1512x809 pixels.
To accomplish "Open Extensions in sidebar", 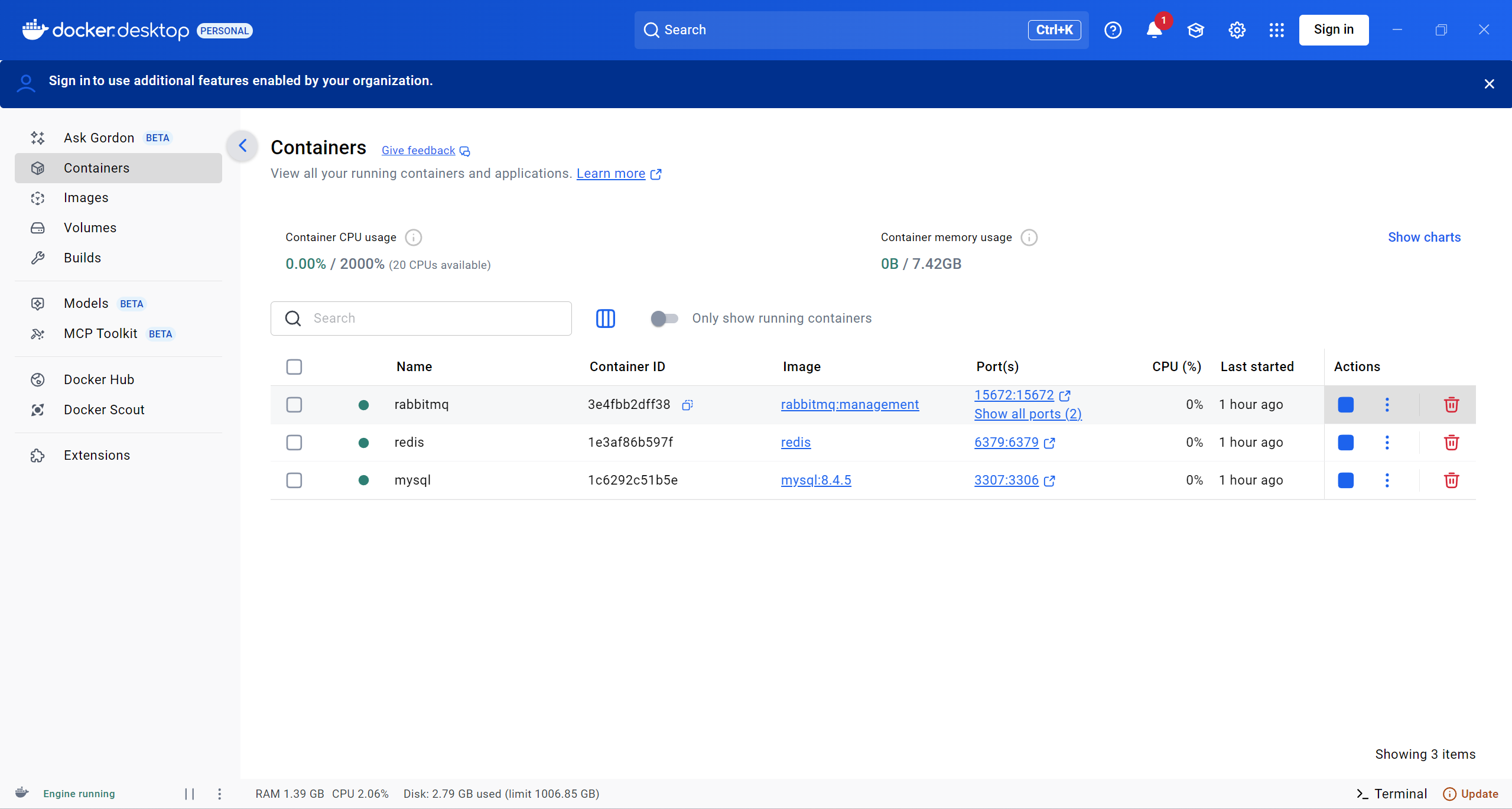I will pyautogui.click(x=118, y=456).
